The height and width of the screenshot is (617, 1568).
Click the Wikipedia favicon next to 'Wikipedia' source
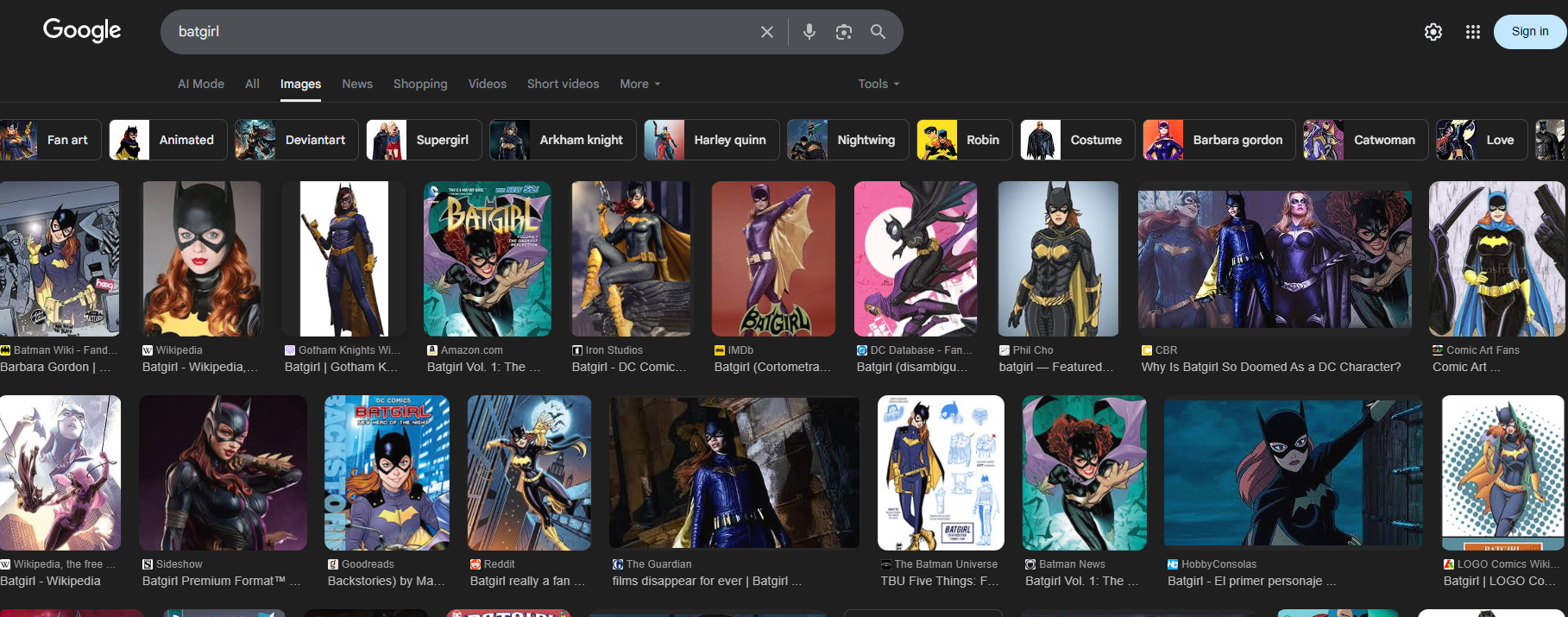148,350
